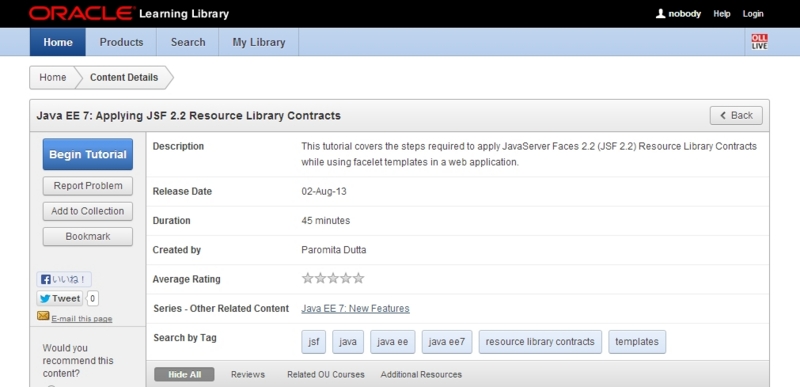Show the Additional Resources section
Screen dimensions: 800x387
(421, 374)
